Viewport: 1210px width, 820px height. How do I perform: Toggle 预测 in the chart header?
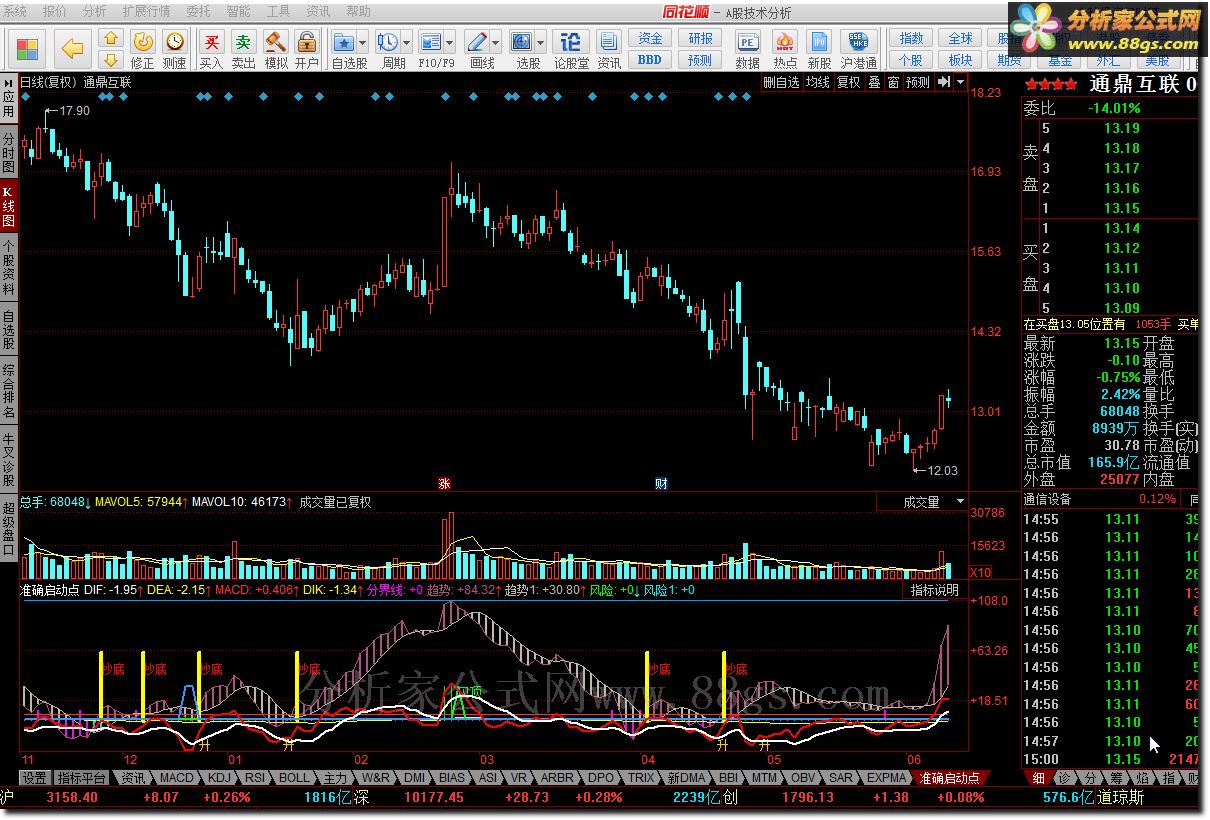click(x=917, y=83)
